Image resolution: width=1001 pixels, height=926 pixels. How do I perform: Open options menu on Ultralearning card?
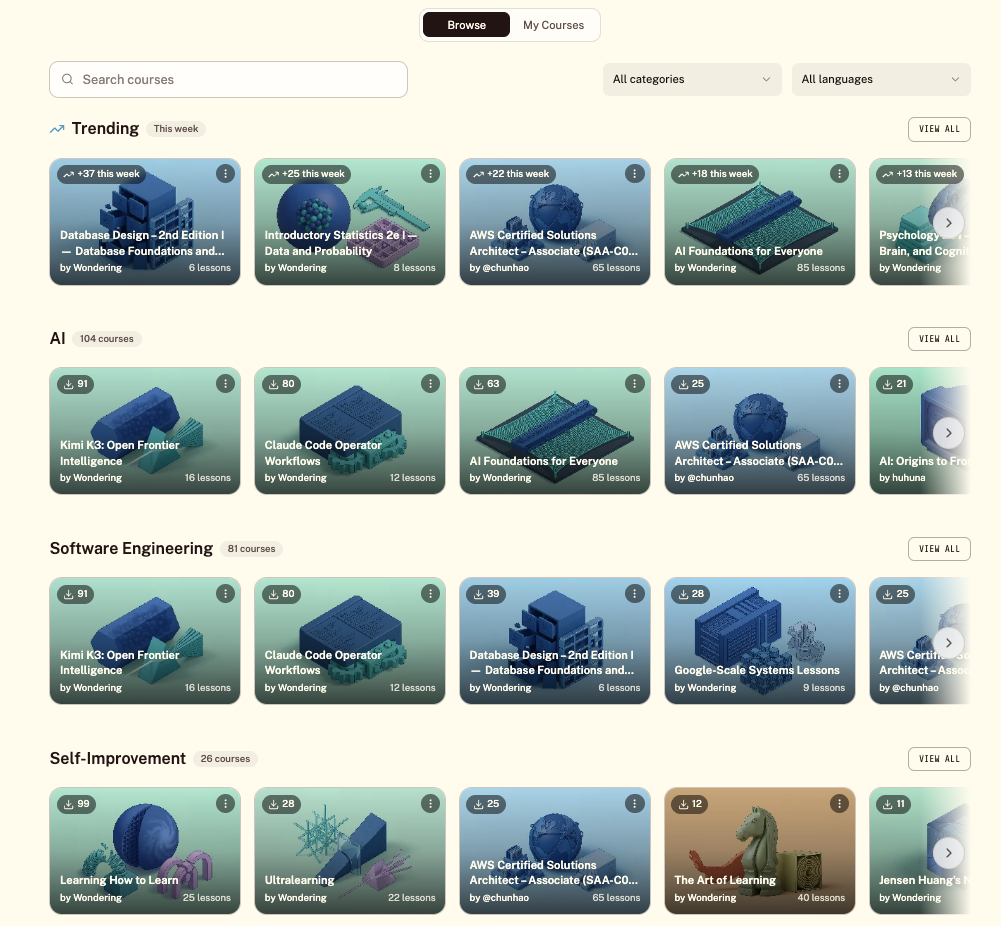pyautogui.click(x=430, y=803)
